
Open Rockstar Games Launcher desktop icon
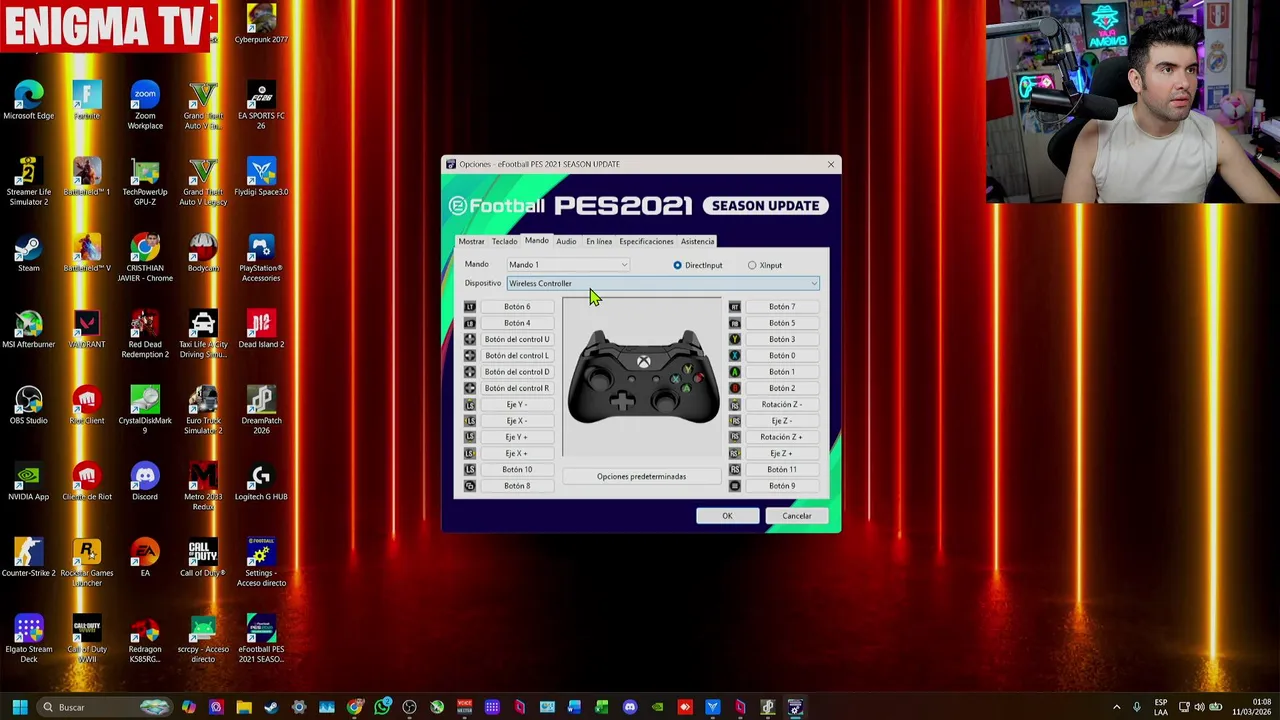pos(87,563)
